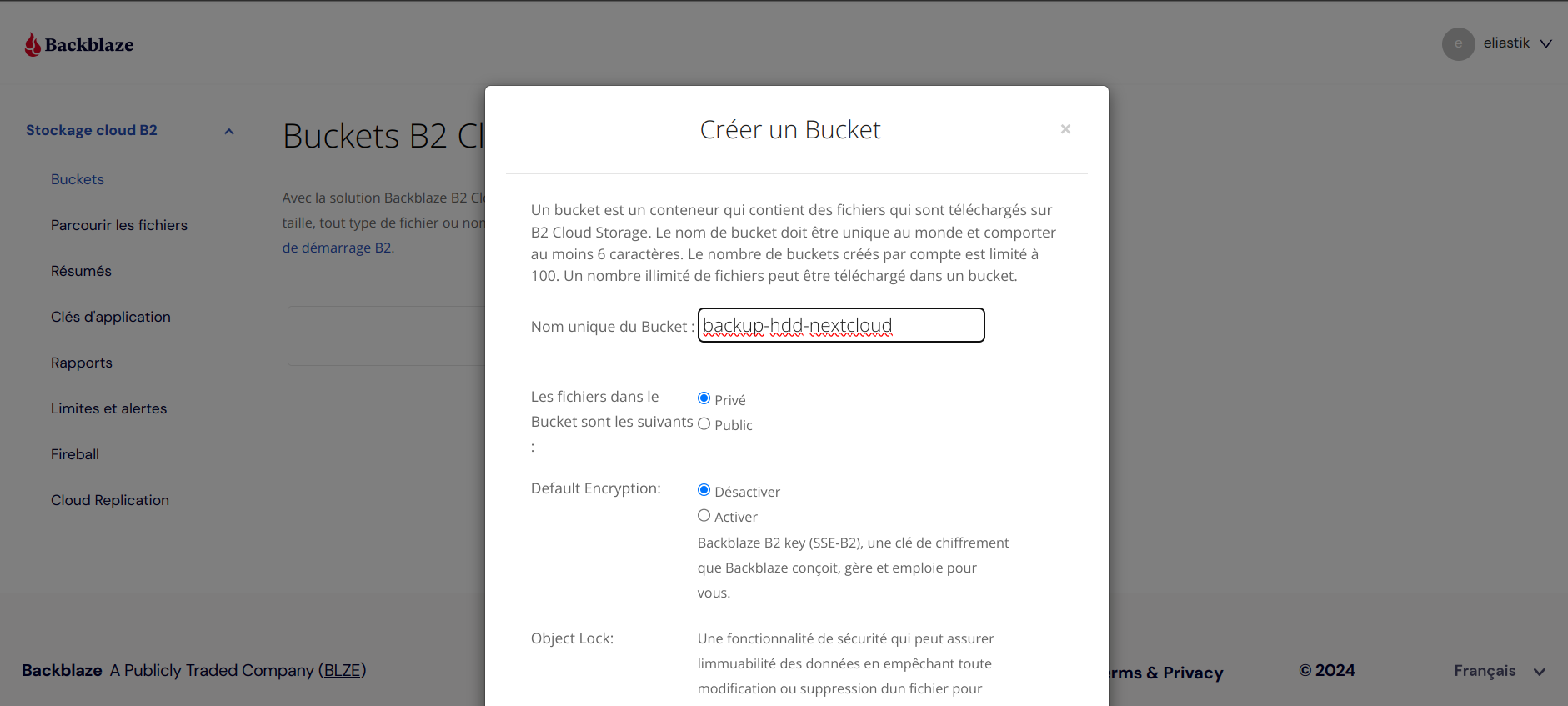Click the Default Encryption label

596,488
